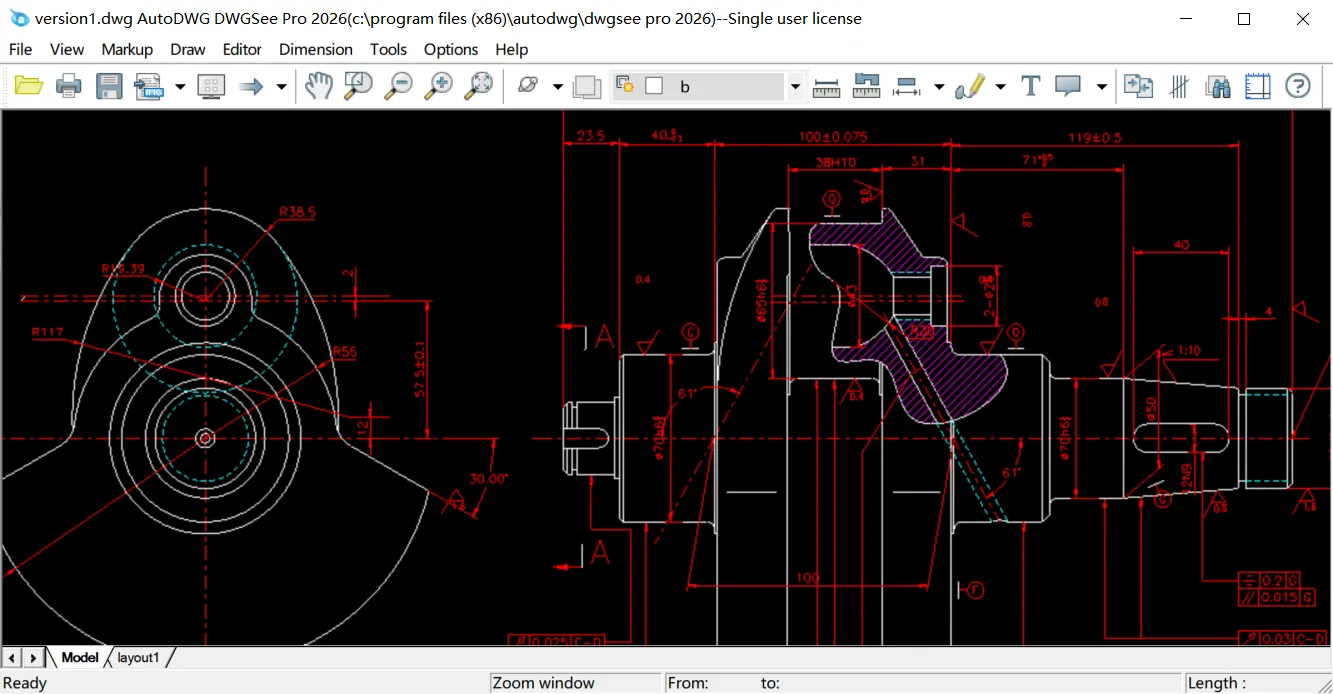The image size is (1333, 694).
Task: Click the Zoom window status bar field
Action: pyautogui.click(x=575, y=682)
